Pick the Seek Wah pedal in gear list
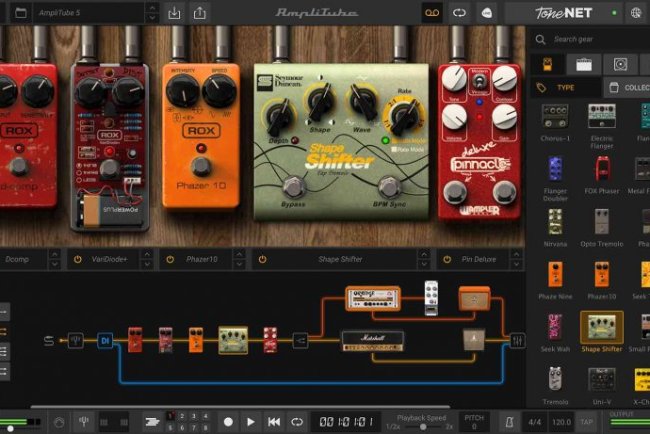 click(555, 332)
